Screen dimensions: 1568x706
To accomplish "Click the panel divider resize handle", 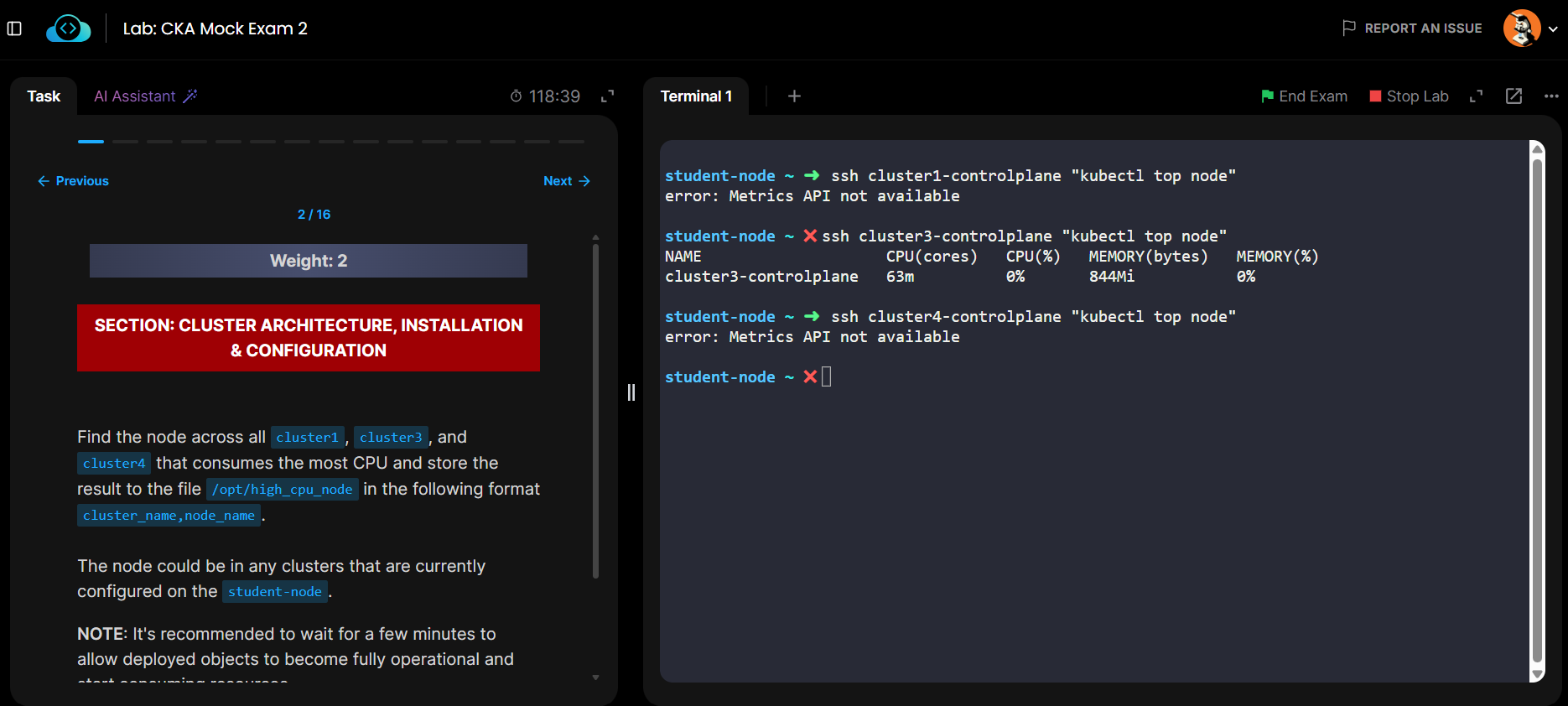I will pos(631,392).
